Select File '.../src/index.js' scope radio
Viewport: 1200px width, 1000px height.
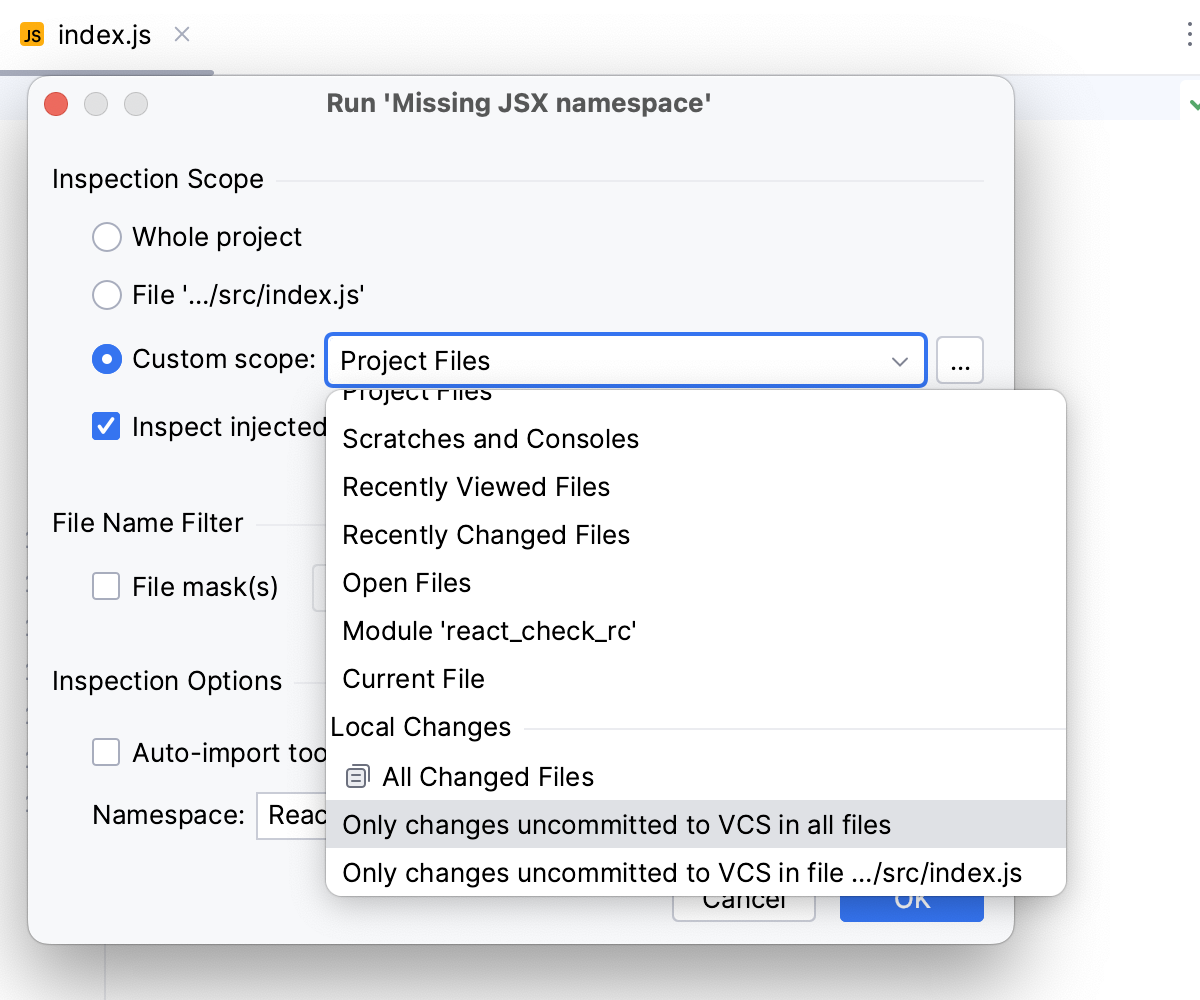click(x=107, y=296)
